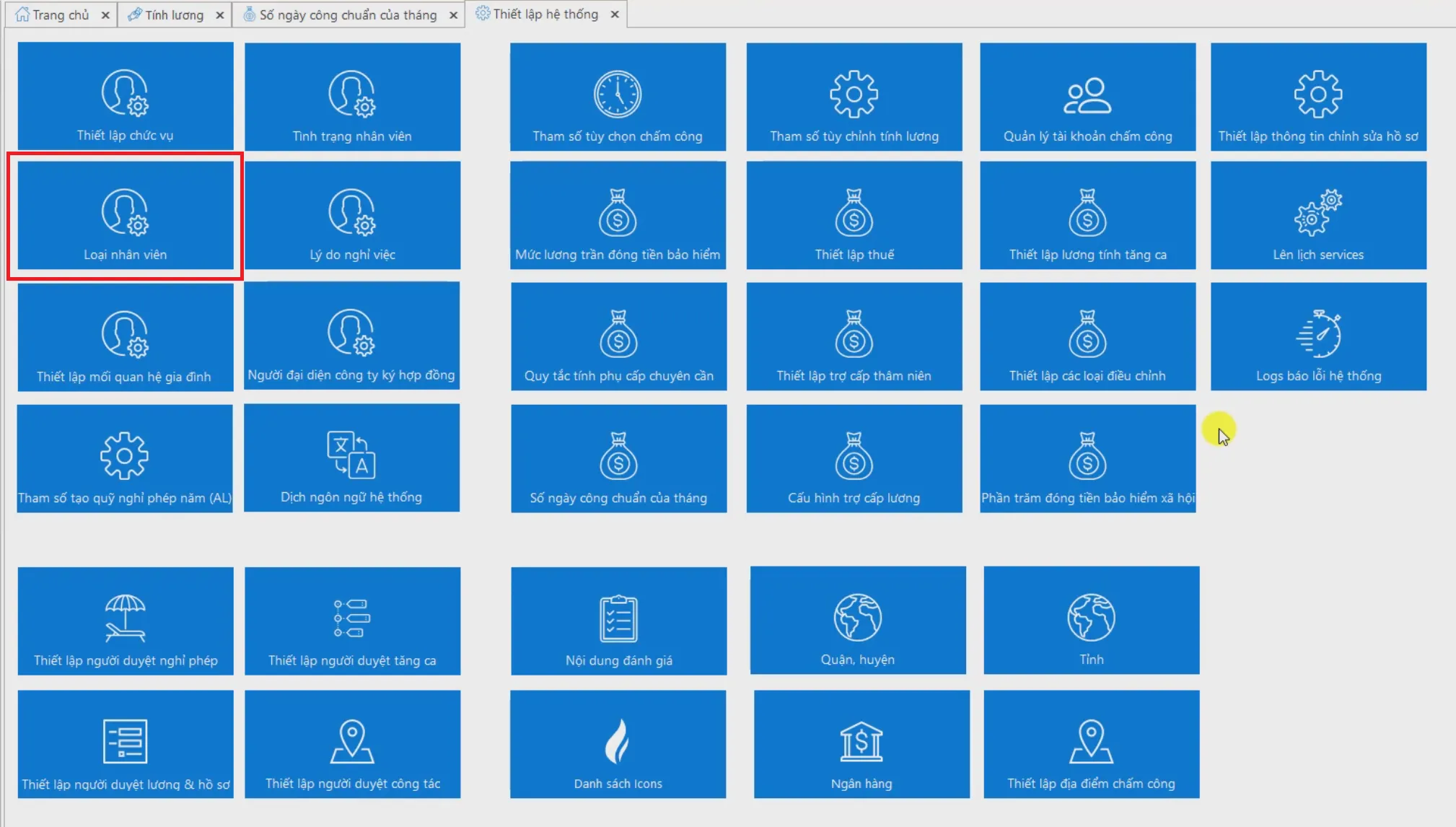Open Dịch ngôn ngữ hệ thống translation tile

coord(351,458)
